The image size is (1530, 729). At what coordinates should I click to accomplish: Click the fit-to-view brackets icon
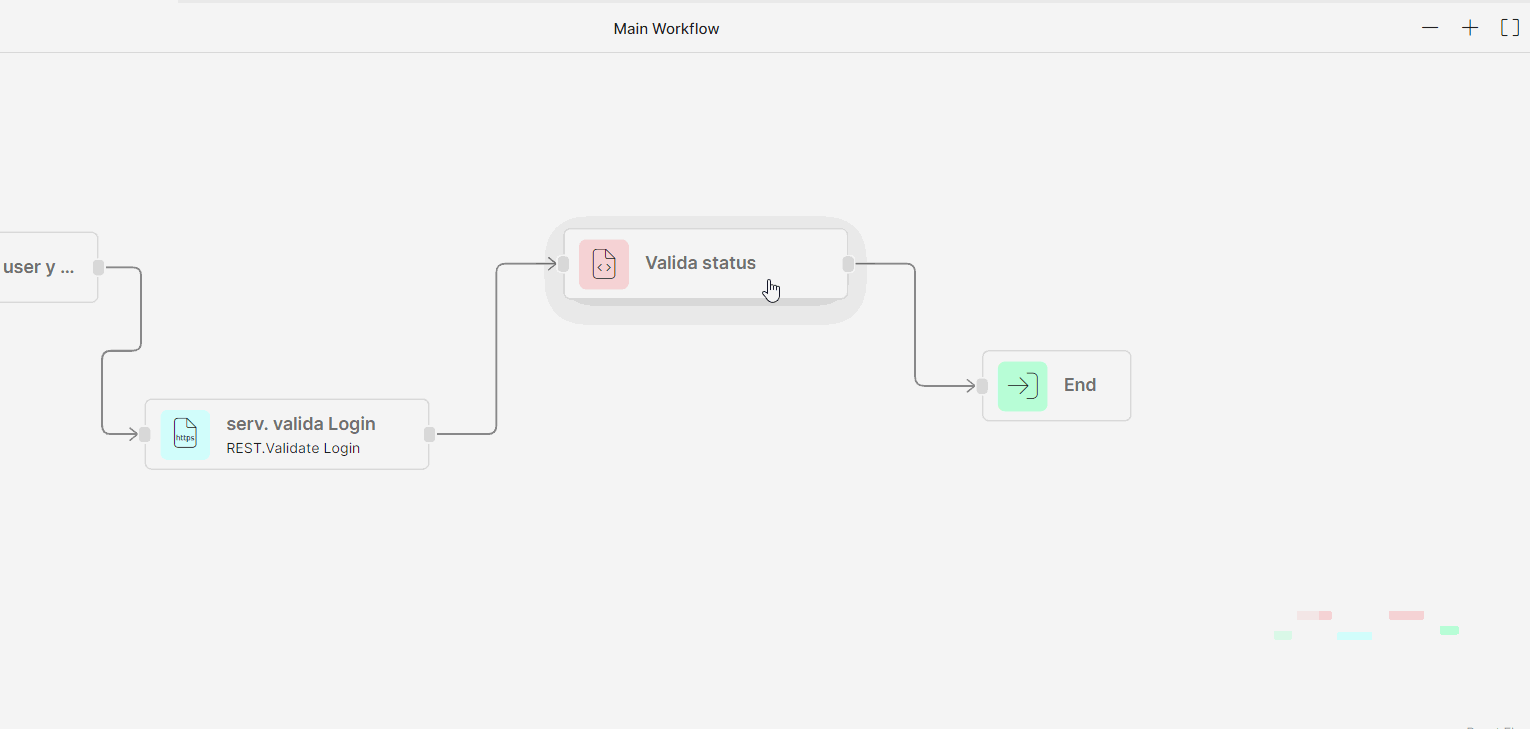tap(1509, 27)
